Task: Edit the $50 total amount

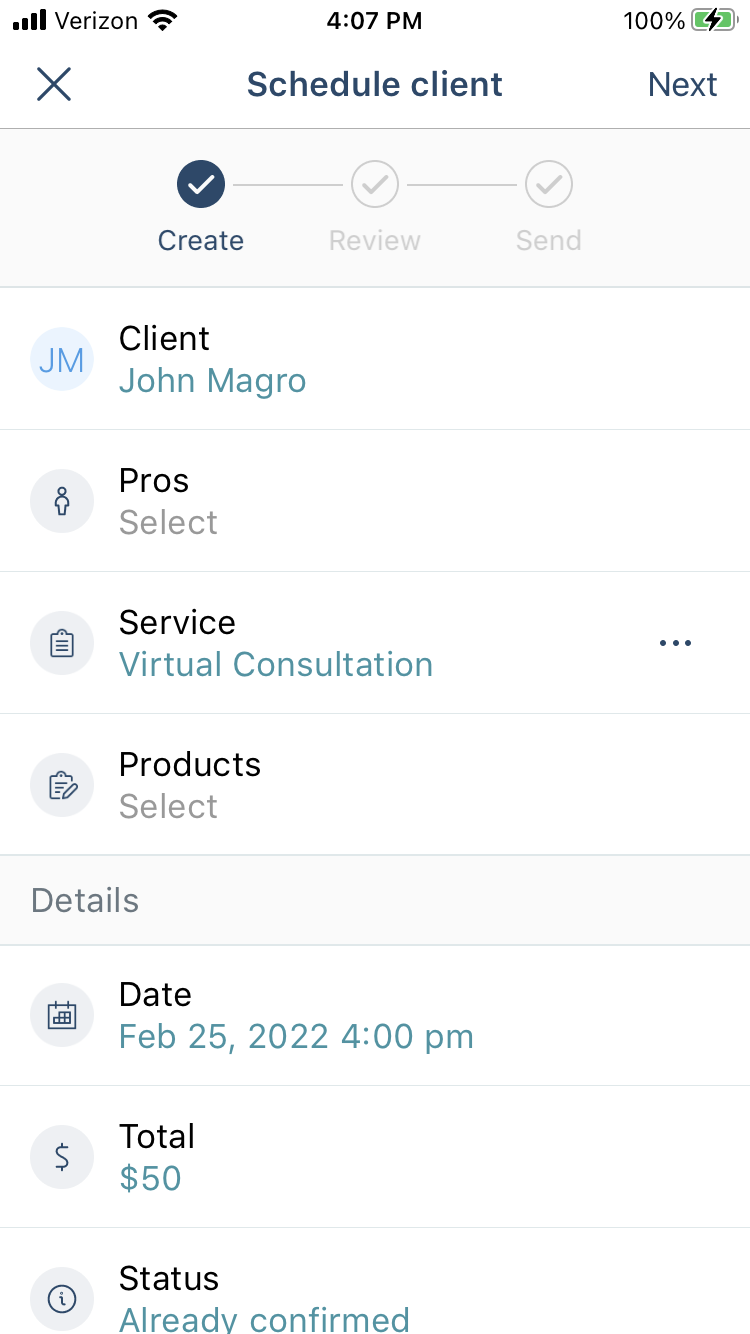Action: pos(150,1178)
